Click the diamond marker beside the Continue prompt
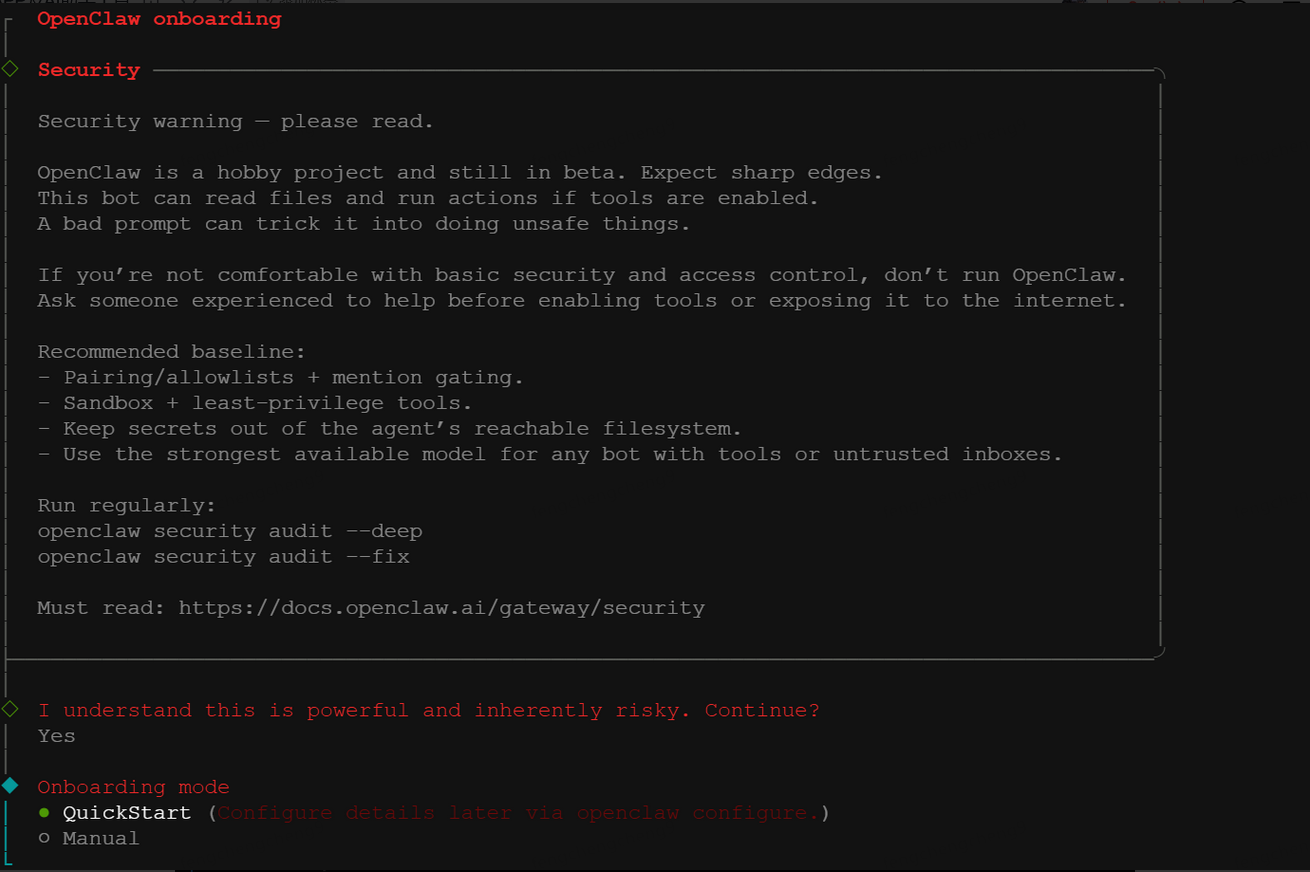 tap(10, 709)
